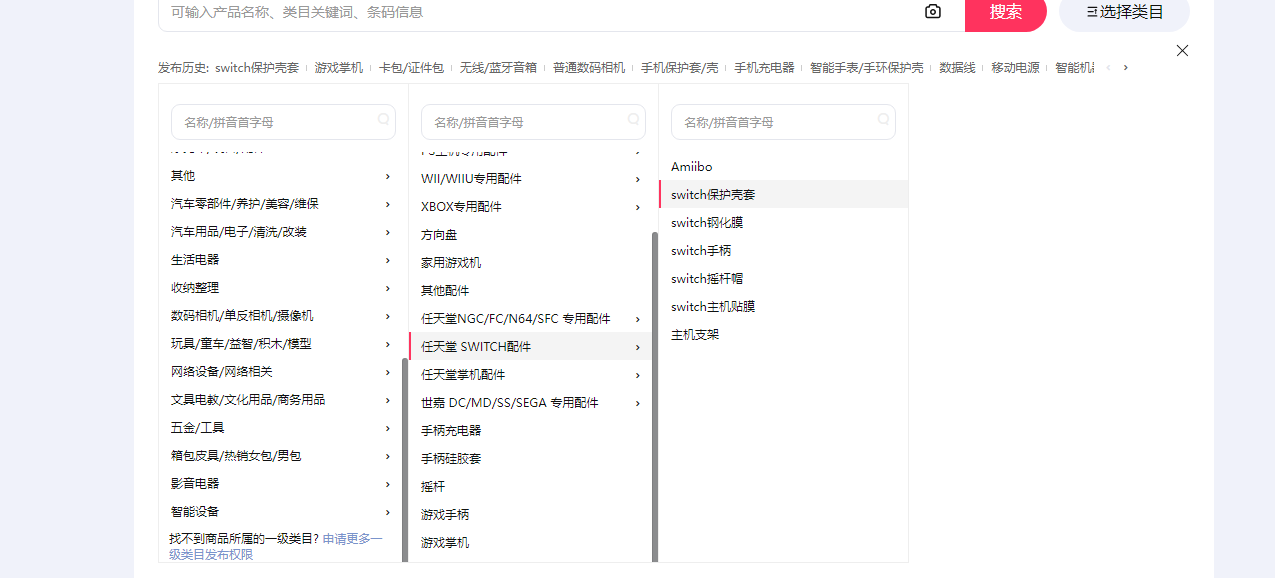This screenshot has height=578, width=1275.
Task: Choose 游戏掌机 from publish history
Action: tap(339, 68)
